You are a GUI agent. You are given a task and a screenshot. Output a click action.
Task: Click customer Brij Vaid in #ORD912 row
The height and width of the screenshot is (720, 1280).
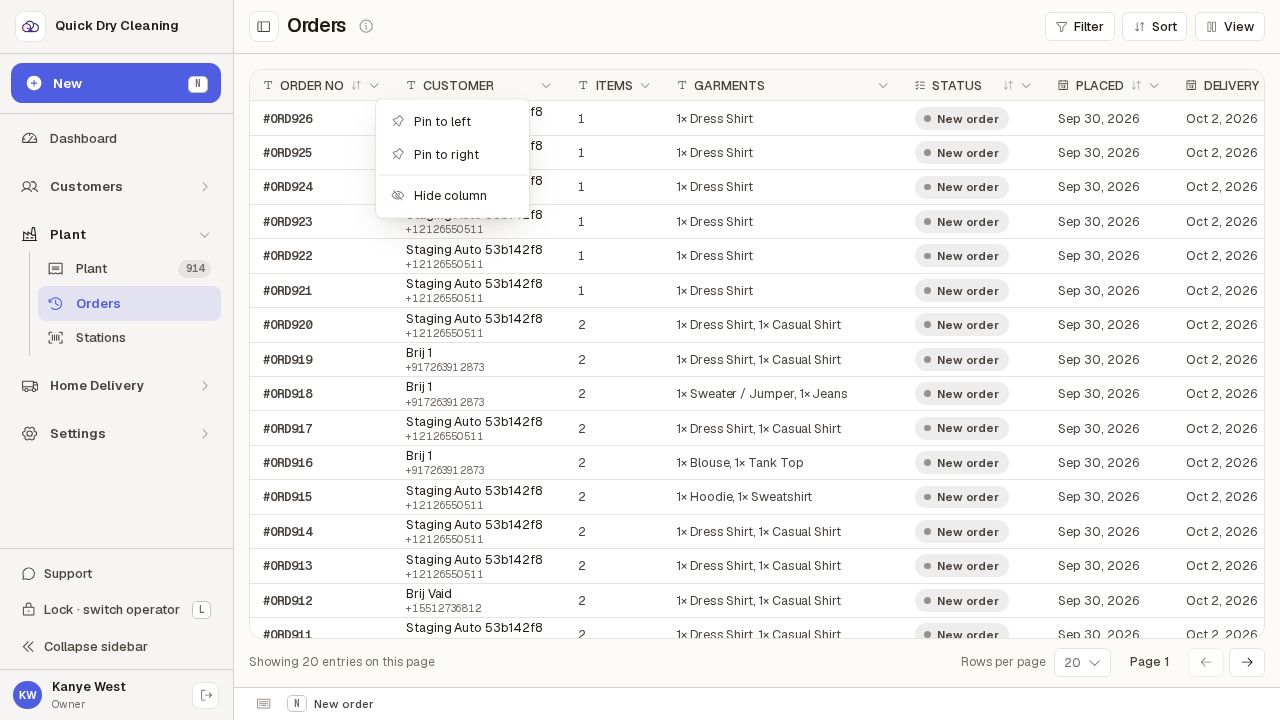(429, 594)
